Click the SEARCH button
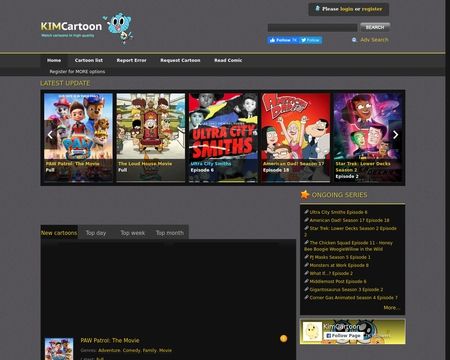The image size is (450, 360). 375,27
